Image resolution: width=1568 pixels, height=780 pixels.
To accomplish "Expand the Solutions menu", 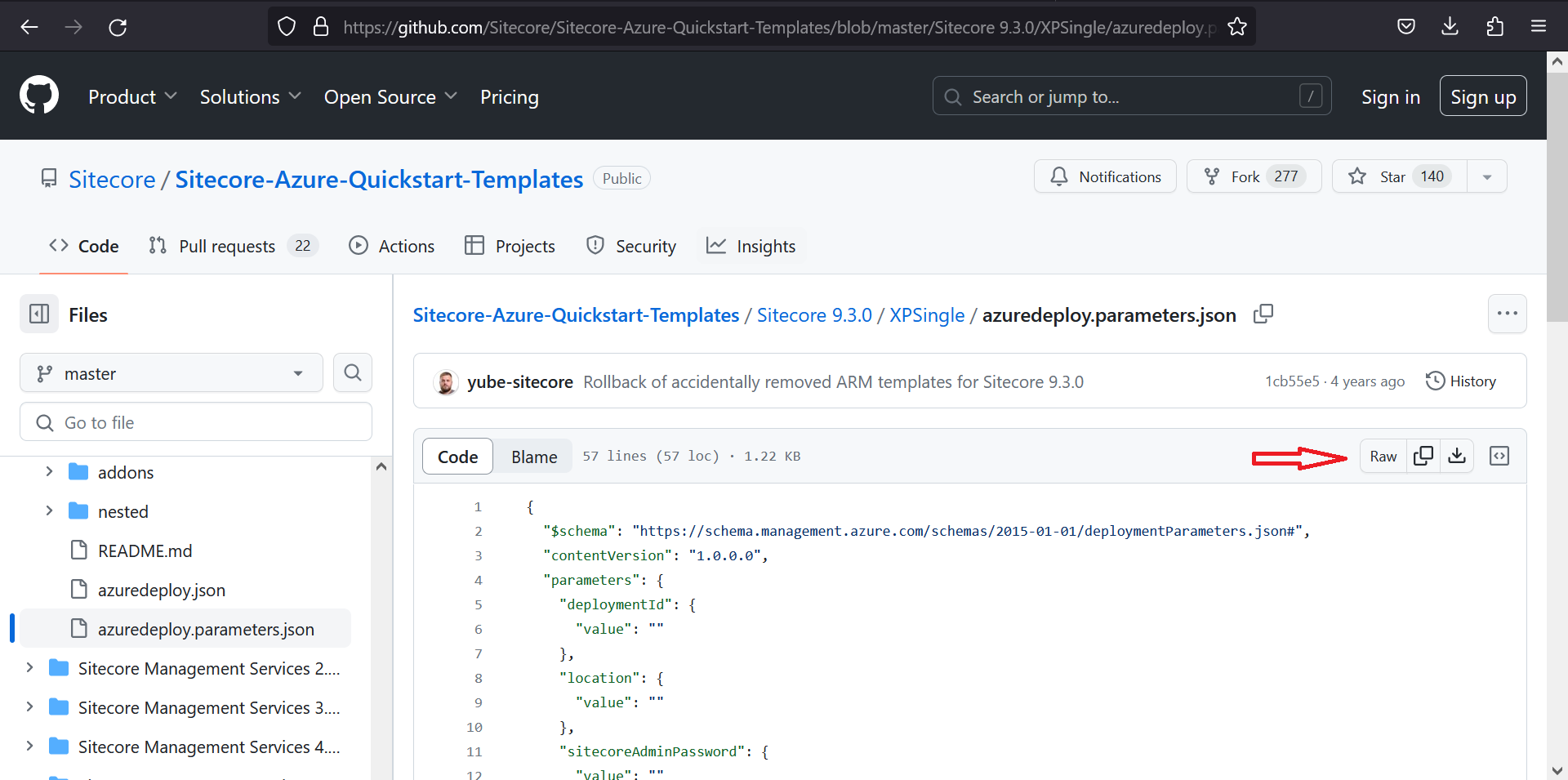I will [x=251, y=96].
